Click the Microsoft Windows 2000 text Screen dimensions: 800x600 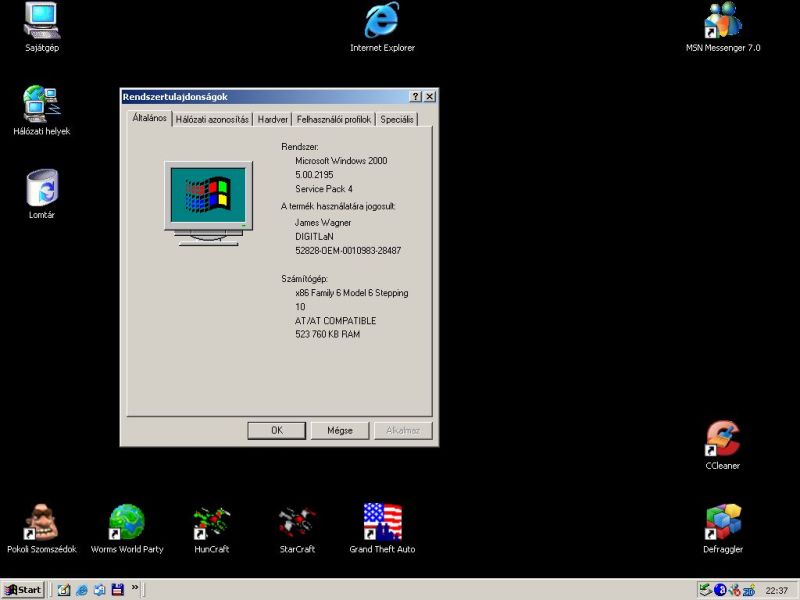click(x=341, y=161)
